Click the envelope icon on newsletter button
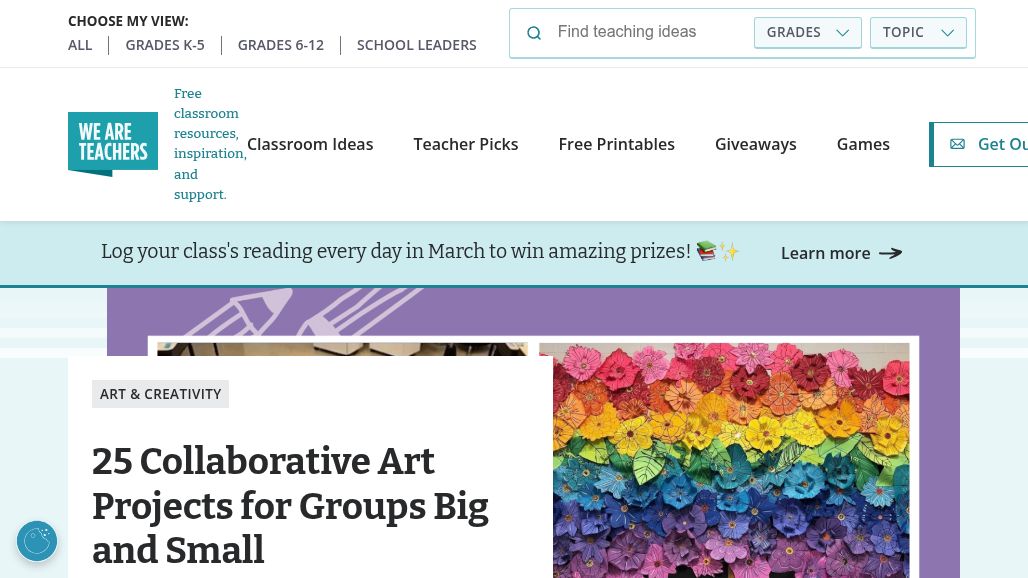The height and width of the screenshot is (578, 1028). click(957, 144)
